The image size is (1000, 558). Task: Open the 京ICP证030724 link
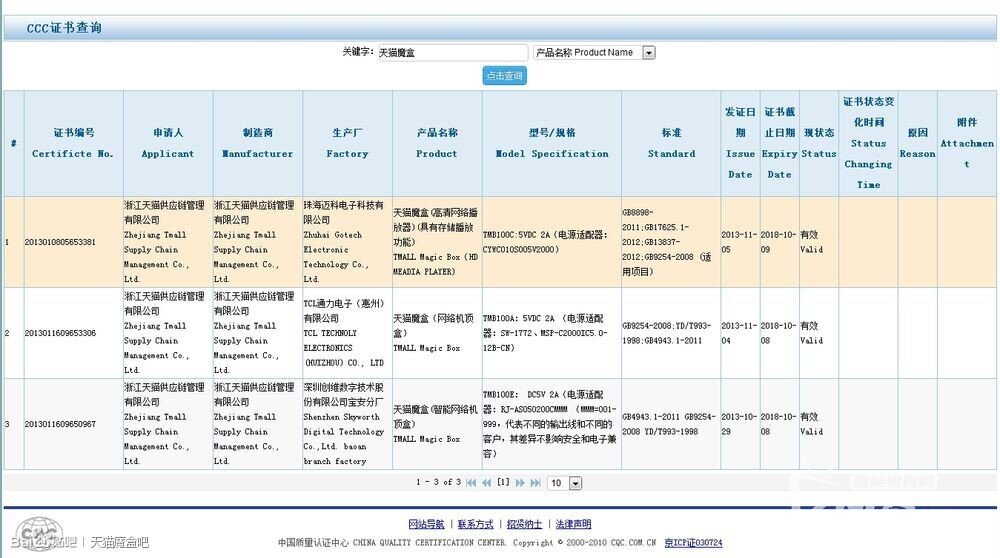[x=693, y=543]
